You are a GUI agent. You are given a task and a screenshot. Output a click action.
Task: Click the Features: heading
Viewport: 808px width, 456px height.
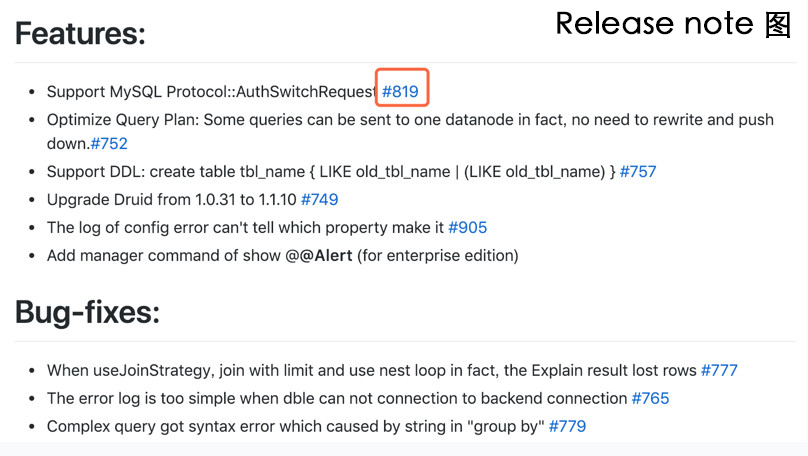pyautogui.click(x=80, y=34)
